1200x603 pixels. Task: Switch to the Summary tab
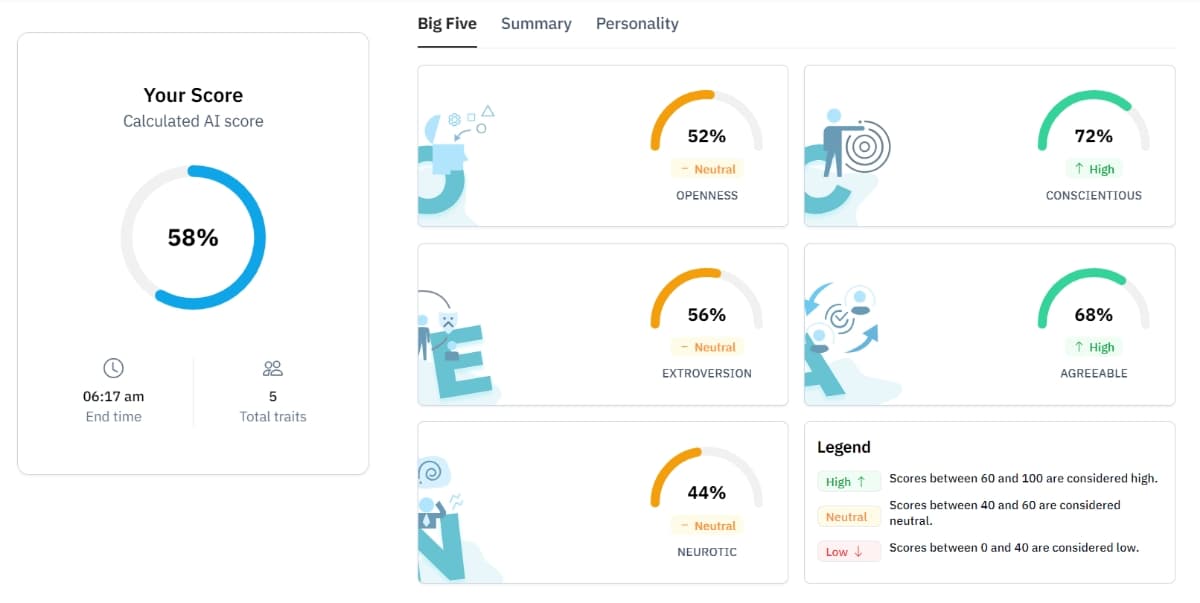pos(536,24)
